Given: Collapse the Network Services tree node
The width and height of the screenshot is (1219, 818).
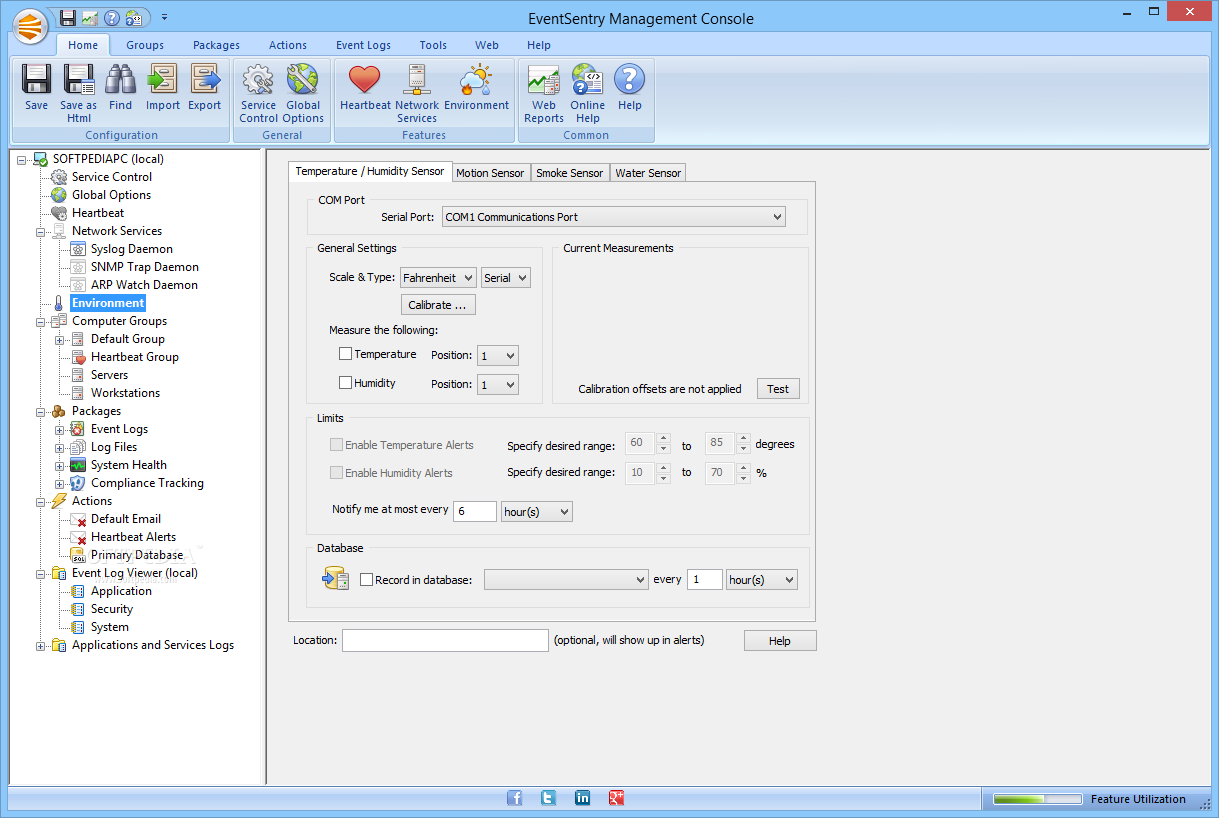Looking at the screenshot, I should click(41, 231).
